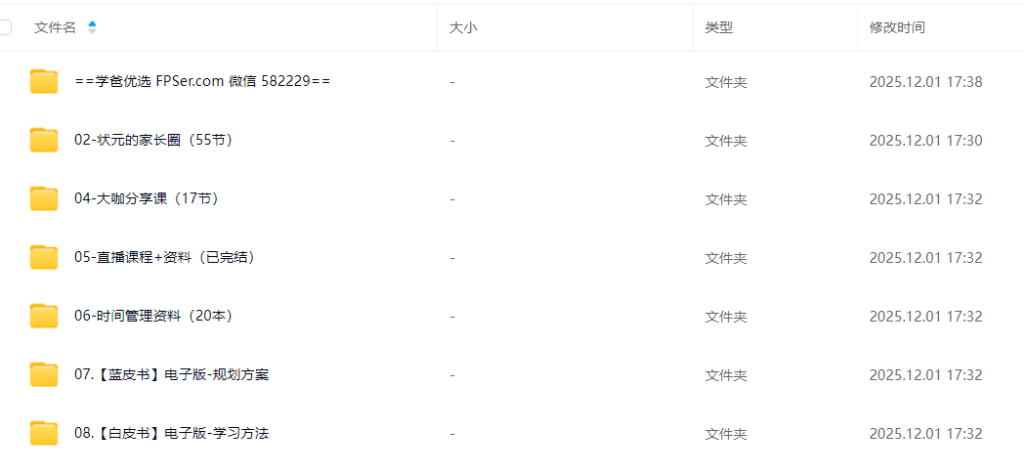Sort by the 文件名 column header
This screenshot has height=473, width=1024.
point(56,27)
